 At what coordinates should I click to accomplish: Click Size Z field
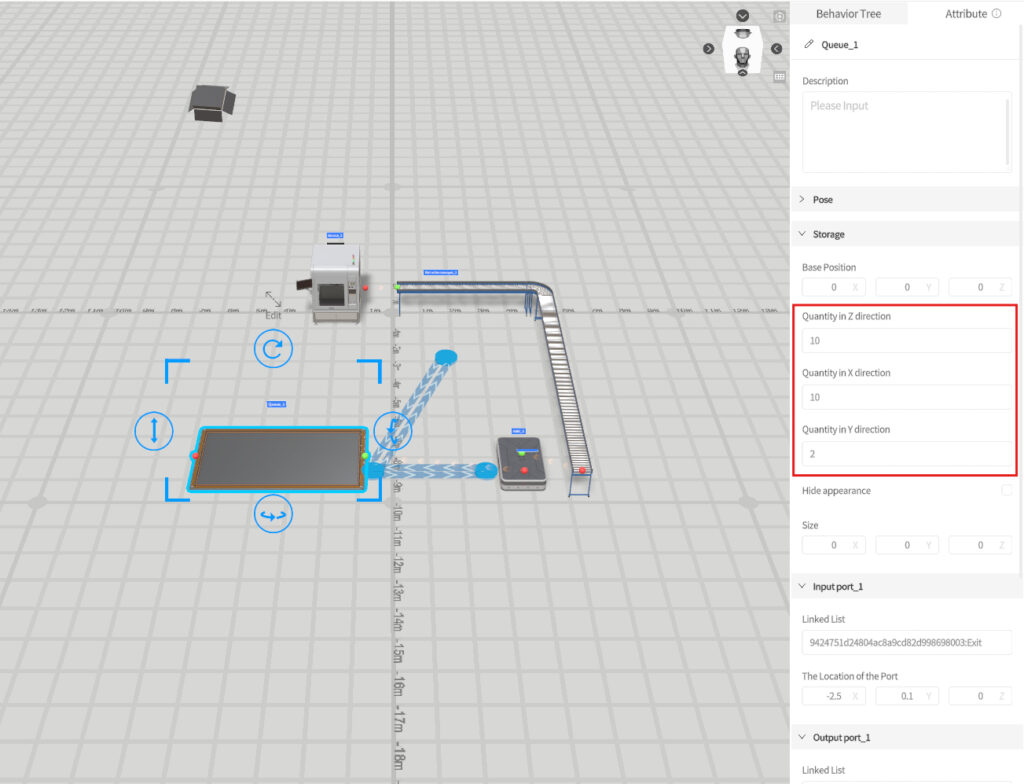[x=980, y=545]
